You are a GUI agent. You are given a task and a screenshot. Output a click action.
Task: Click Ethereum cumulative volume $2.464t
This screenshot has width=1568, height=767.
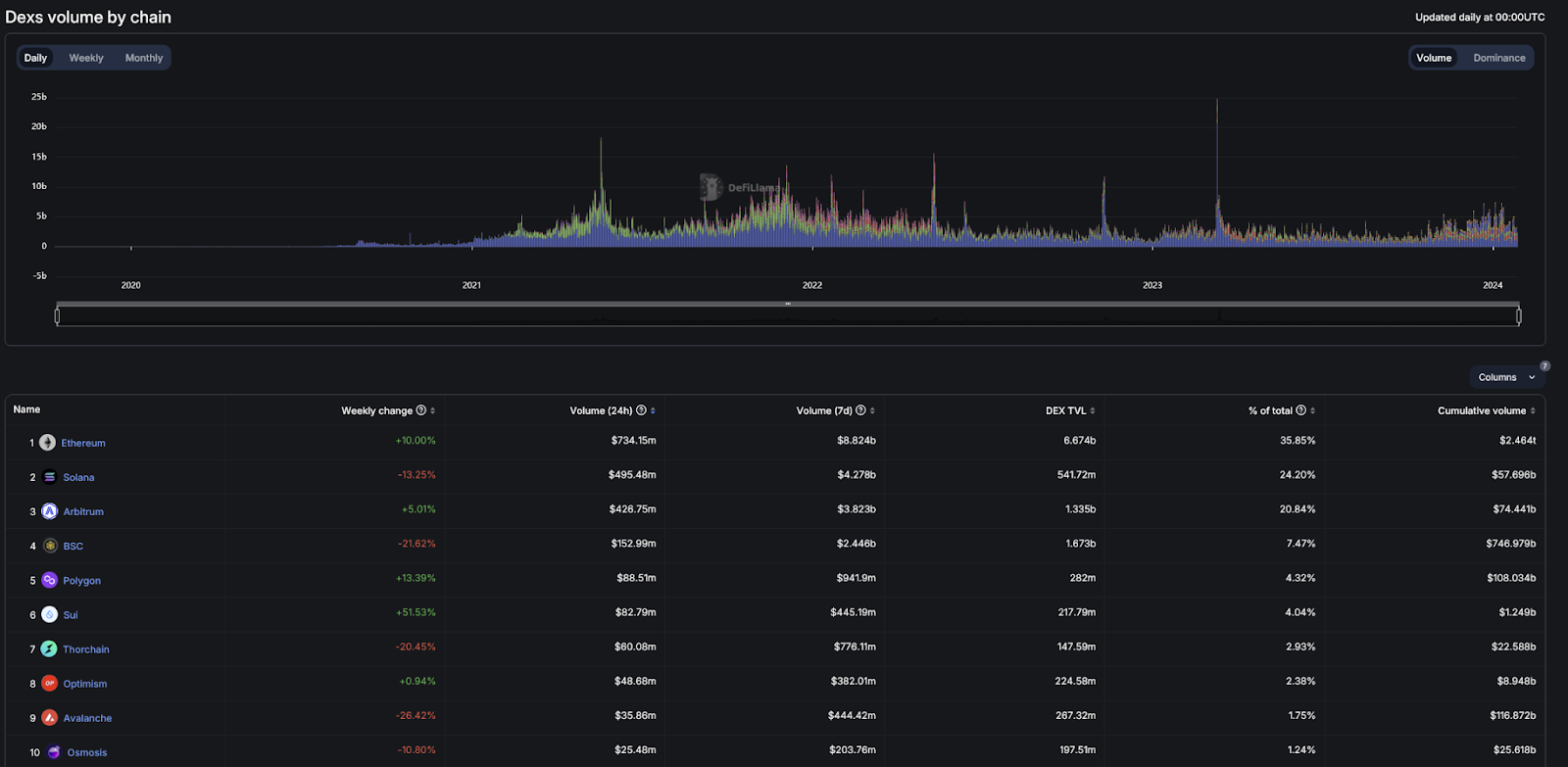point(1518,441)
